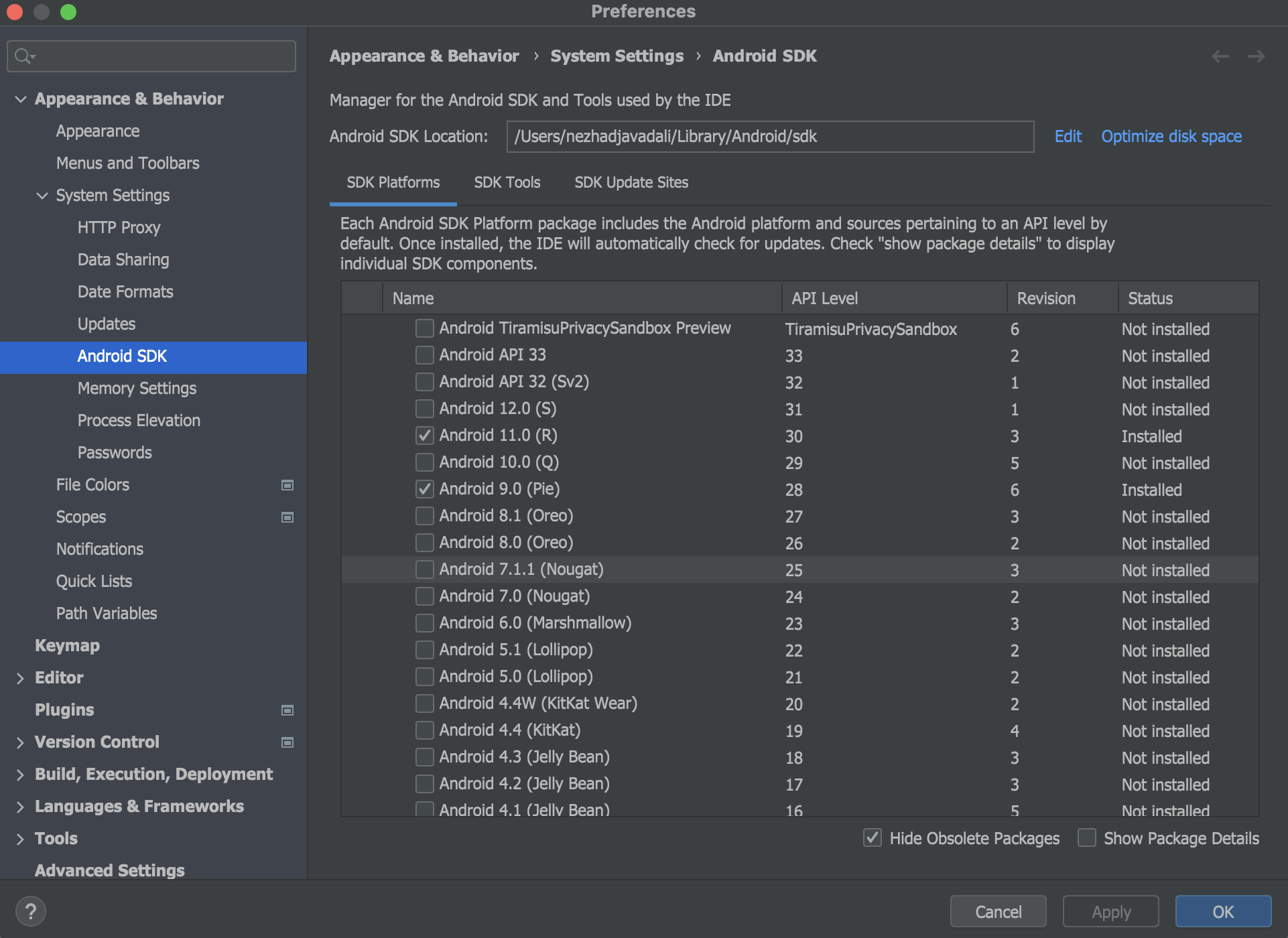Check the Android 6.0 (Marshmallow) checkbox
The width and height of the screenshot is (1288, 938).
point(424,623)
